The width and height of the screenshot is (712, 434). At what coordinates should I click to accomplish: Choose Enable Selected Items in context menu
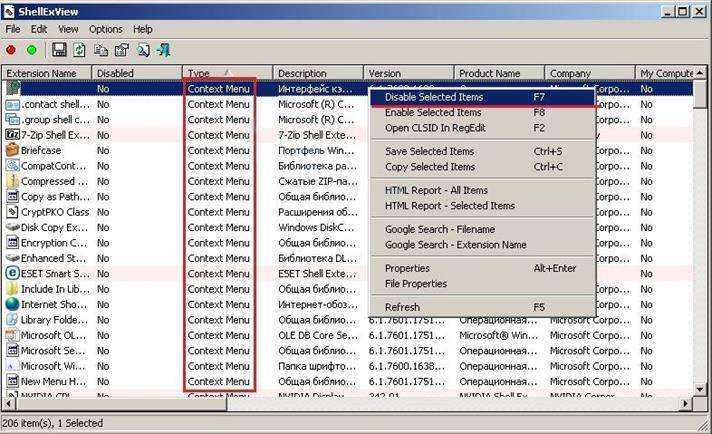click(483, 113)
